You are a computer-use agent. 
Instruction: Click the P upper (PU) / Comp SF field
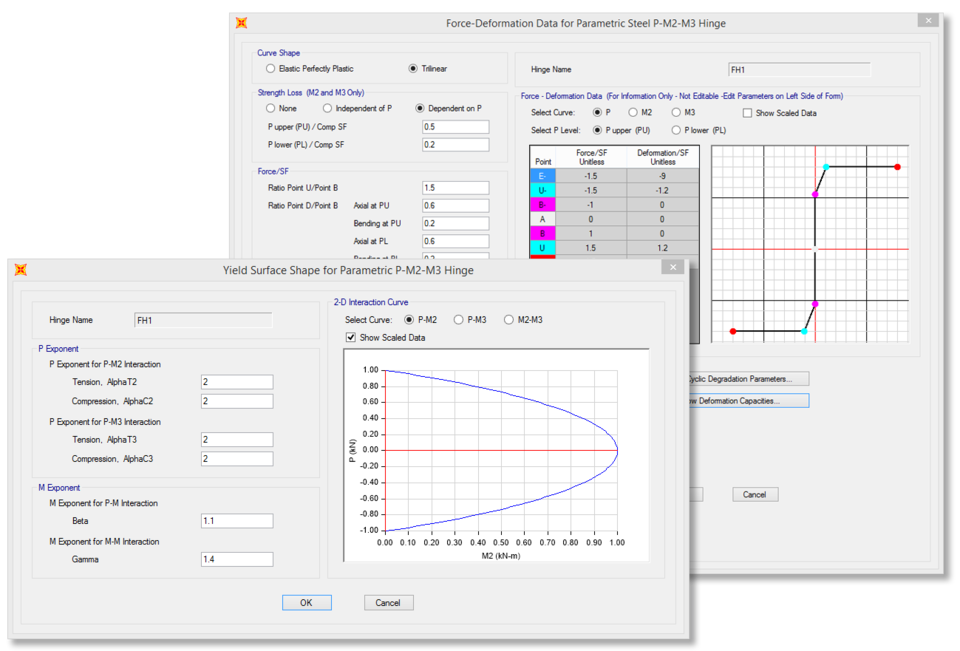(456, 127)
